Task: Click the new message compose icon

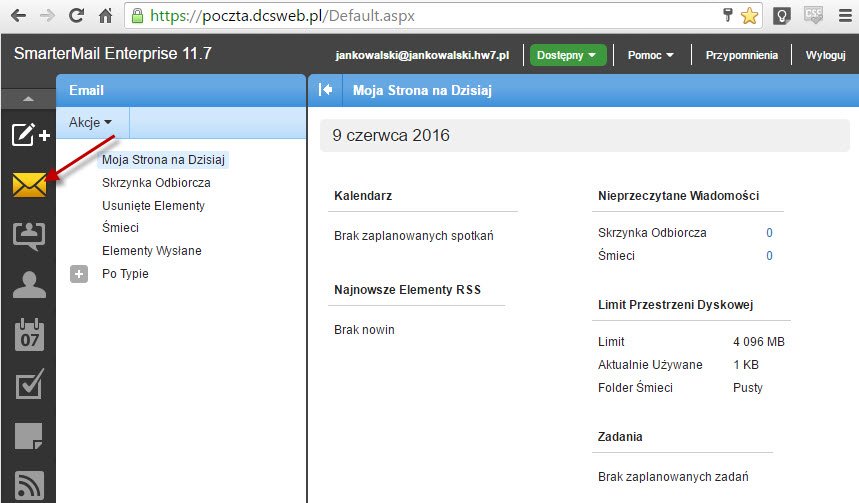Action: point(31,134)
